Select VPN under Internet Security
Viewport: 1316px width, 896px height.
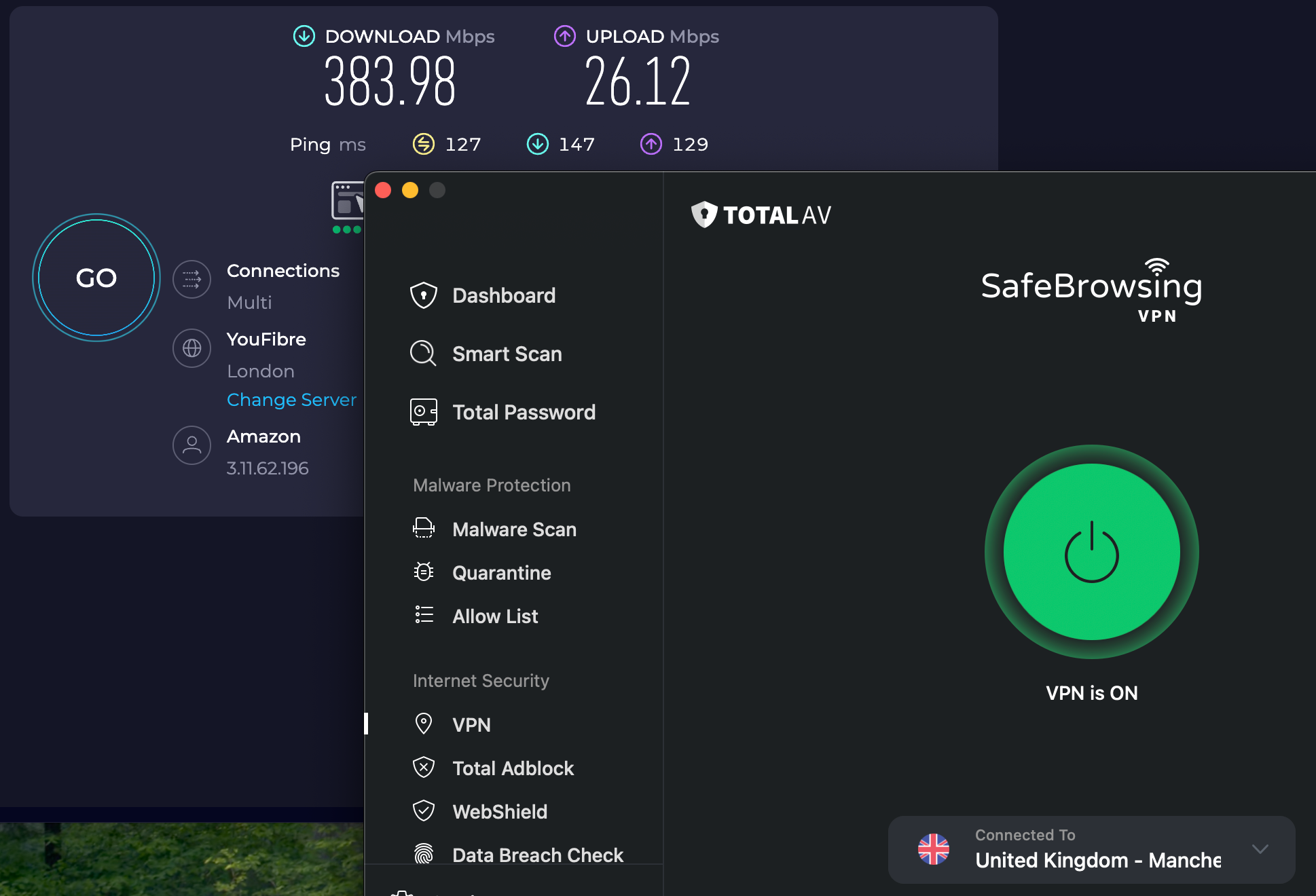471,724
